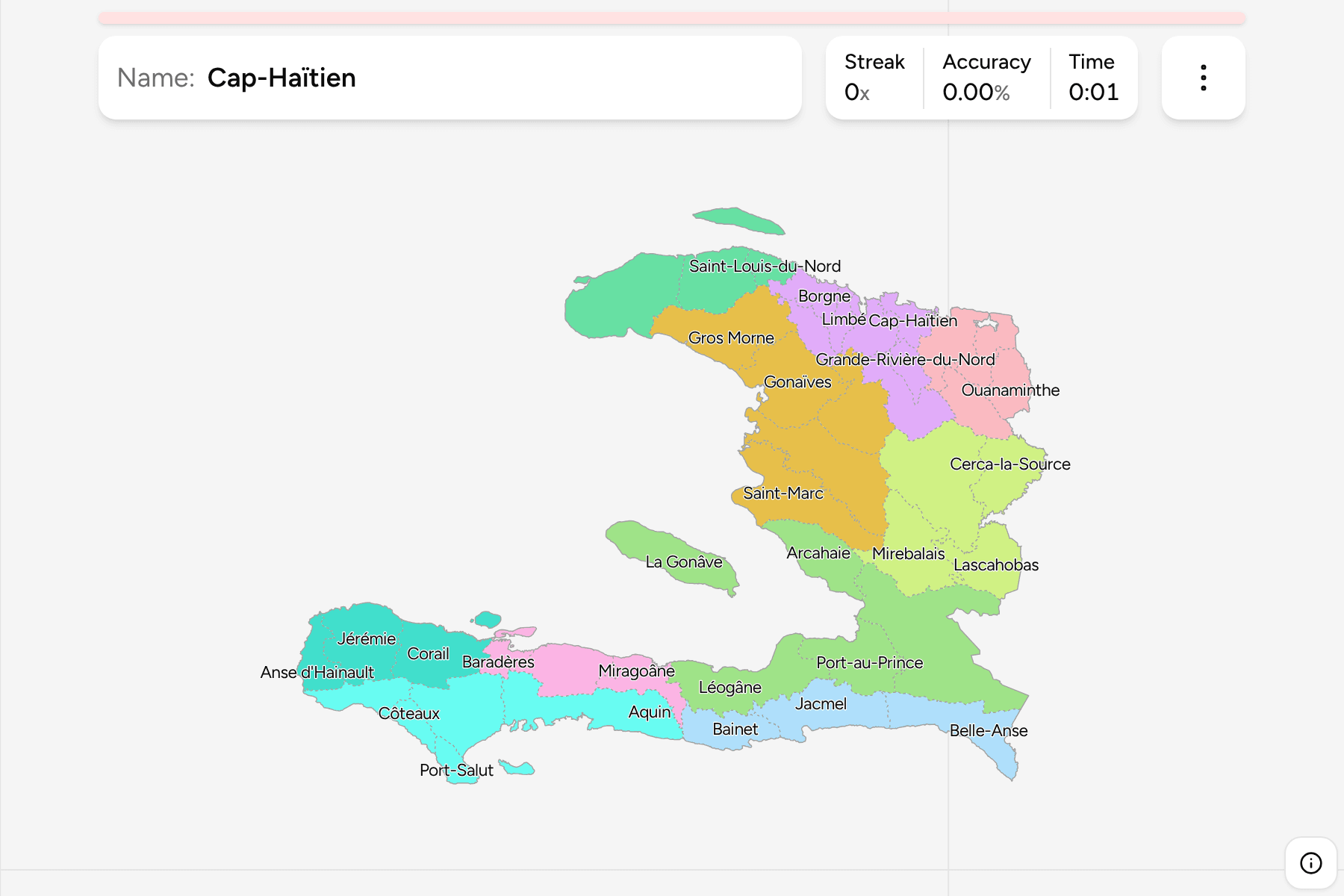Click the Time counter display
1344x896 pixels.
[1093, 78]
